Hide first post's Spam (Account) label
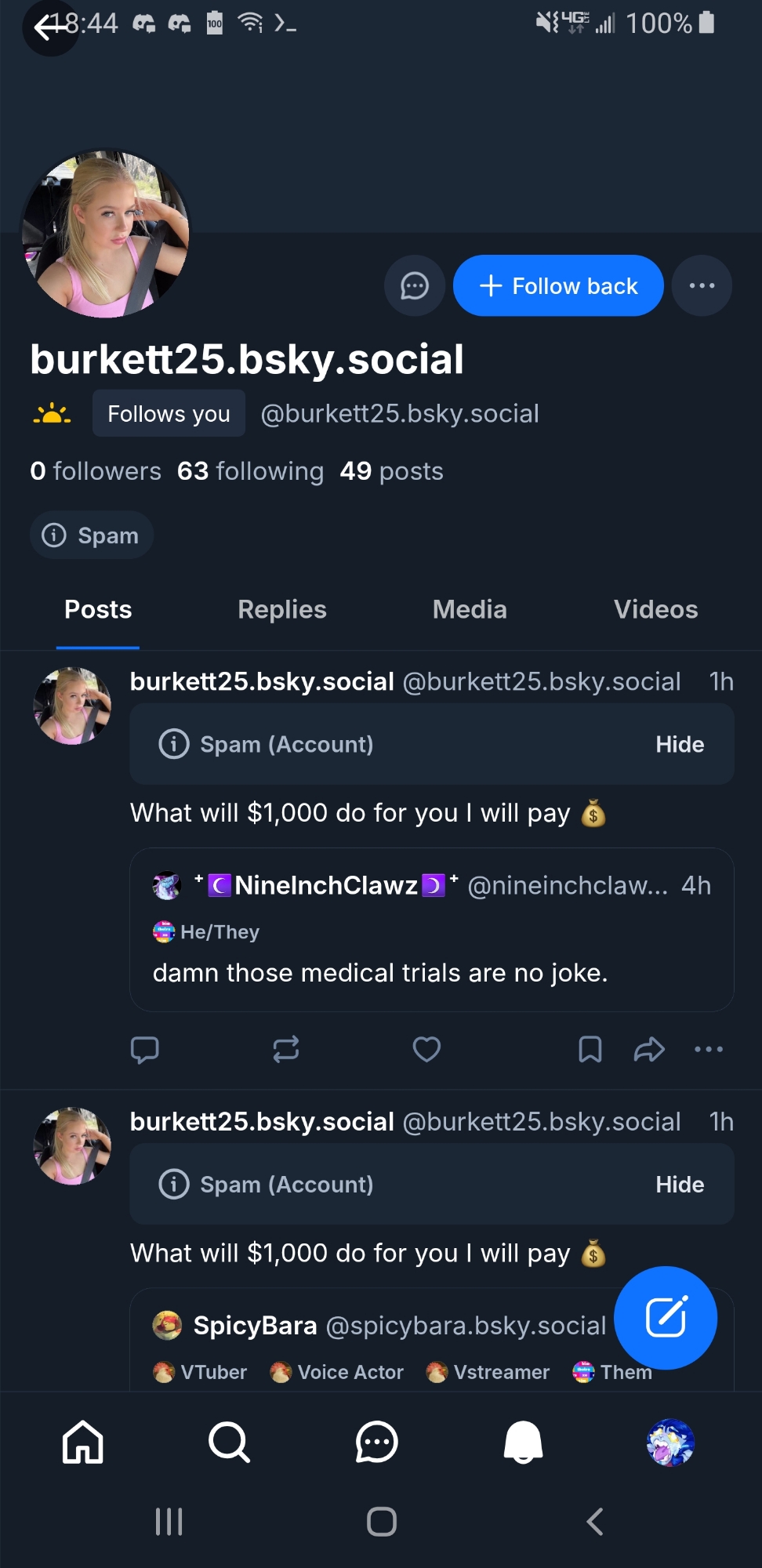This screenshot has height=1568, width=762. tap(680, 745)
